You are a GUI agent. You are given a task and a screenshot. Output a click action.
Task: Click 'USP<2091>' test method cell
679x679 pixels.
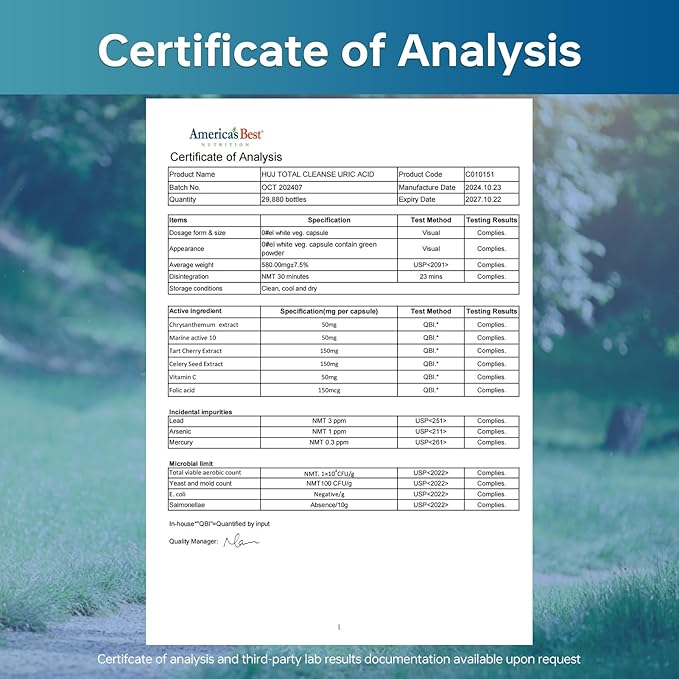431,265
